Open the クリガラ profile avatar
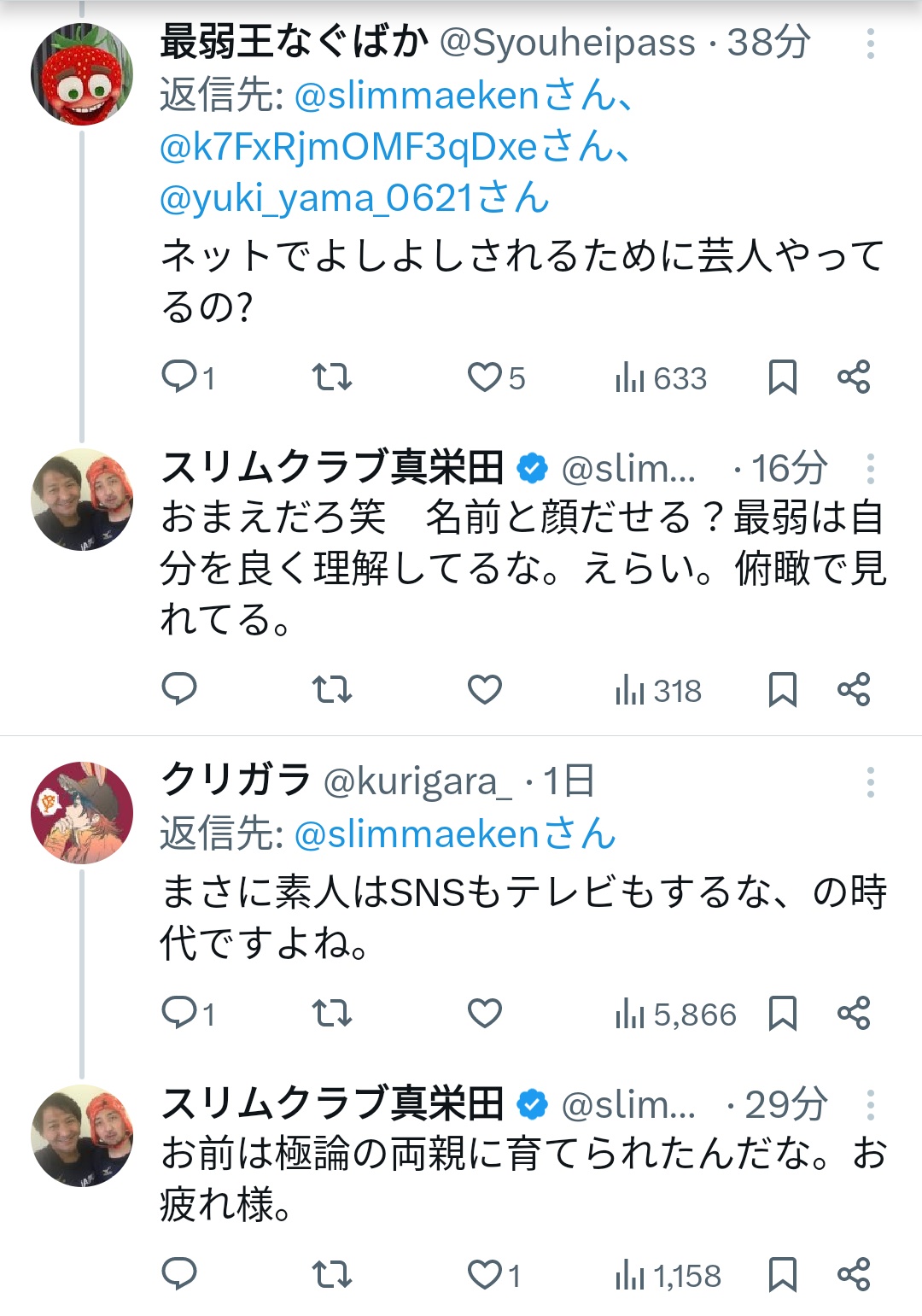 tap(82, 812)
